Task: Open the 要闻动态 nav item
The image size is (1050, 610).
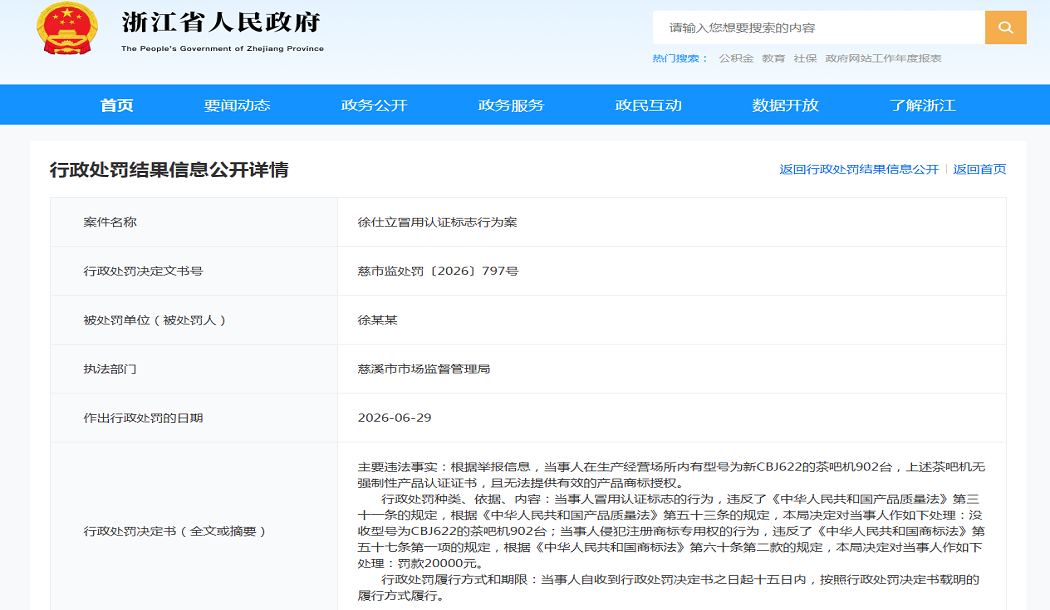Action: [237, 105]
